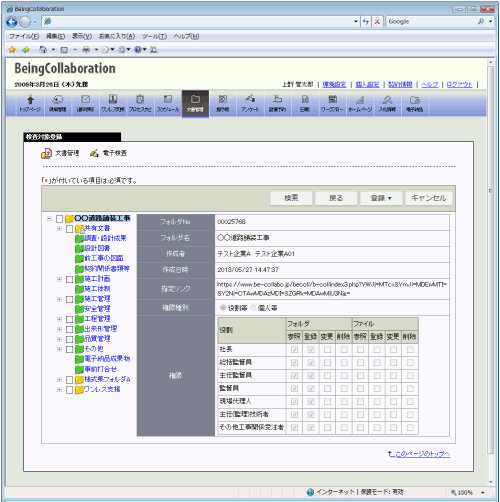
Task: Click the ヘルプ link in the header
Action: pyautogui.click(x=429, y=85)
